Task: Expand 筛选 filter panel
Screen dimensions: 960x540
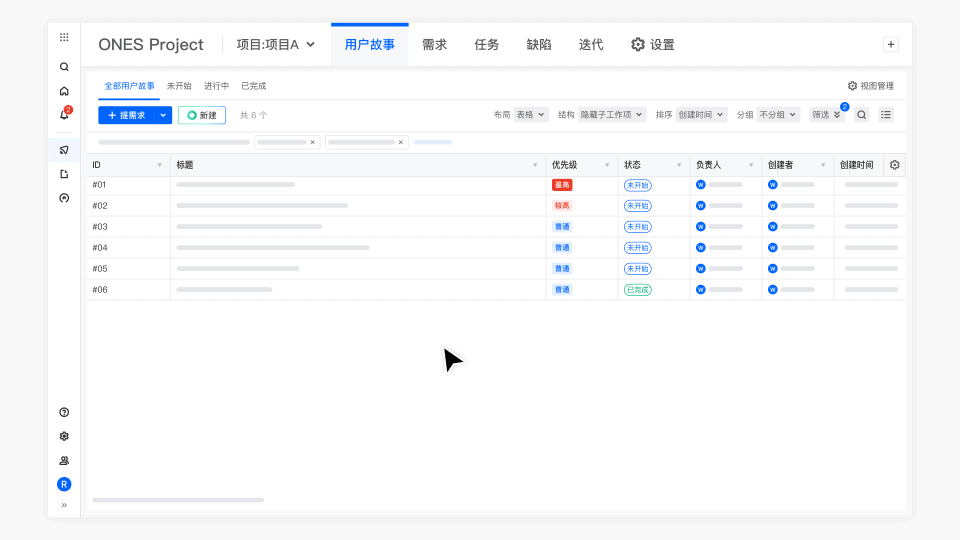Action: (x=826, y=115)
